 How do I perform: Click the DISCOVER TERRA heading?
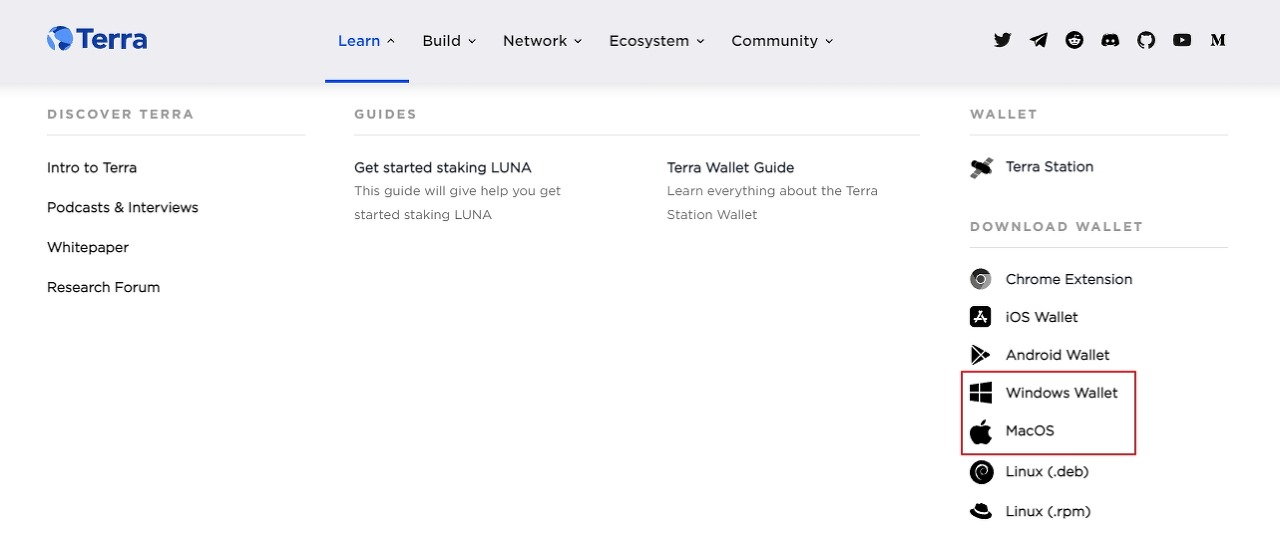(120, 114)
